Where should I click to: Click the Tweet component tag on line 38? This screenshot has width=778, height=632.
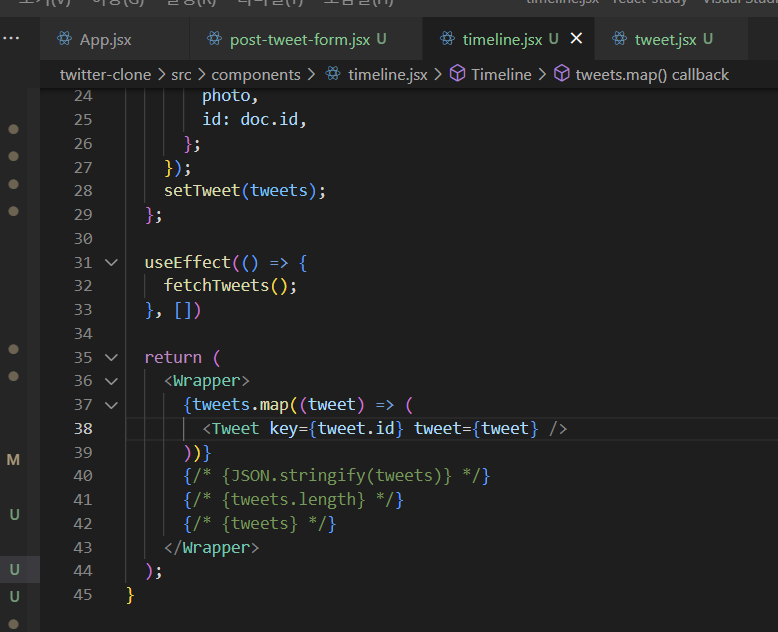tap(235, 429)
